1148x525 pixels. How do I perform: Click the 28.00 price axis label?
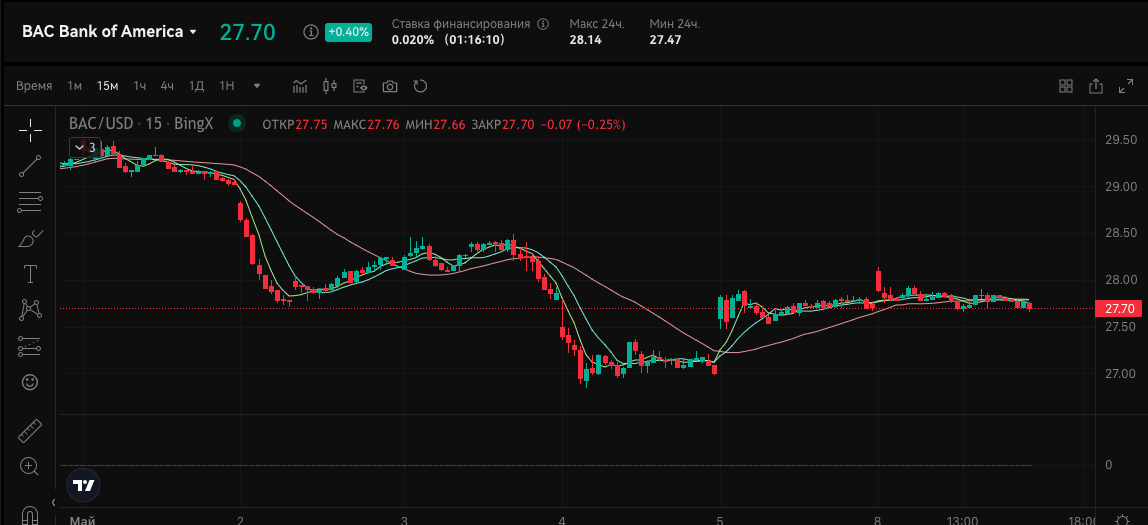coord(1120,280)
